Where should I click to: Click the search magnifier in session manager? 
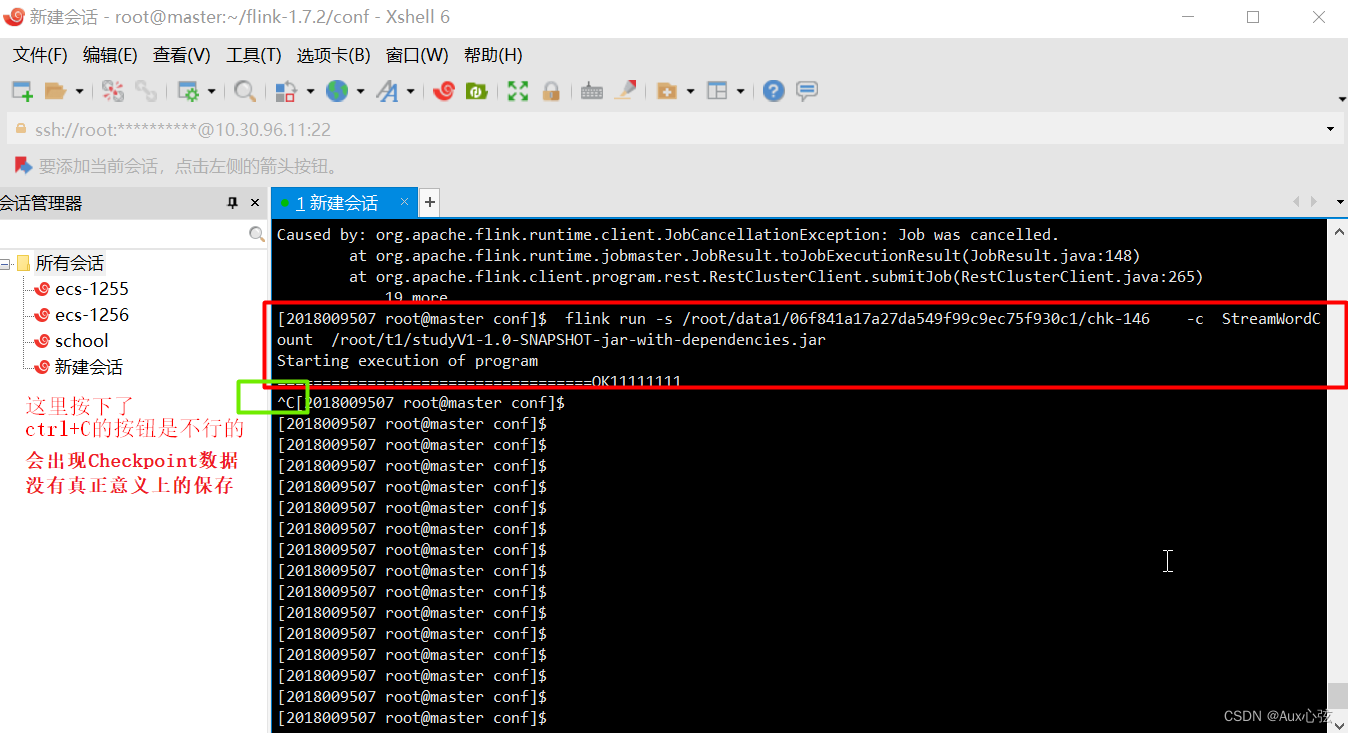click(257, 233)
